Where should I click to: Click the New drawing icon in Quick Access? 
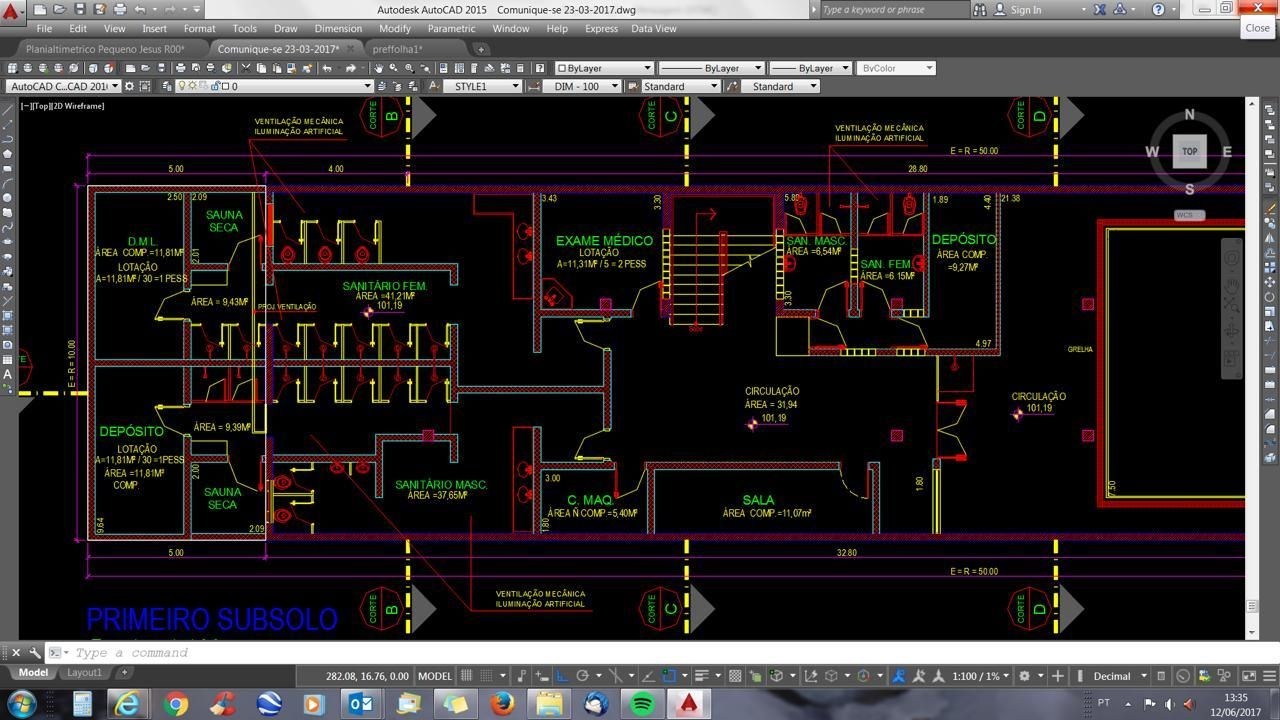coord(42,9)
